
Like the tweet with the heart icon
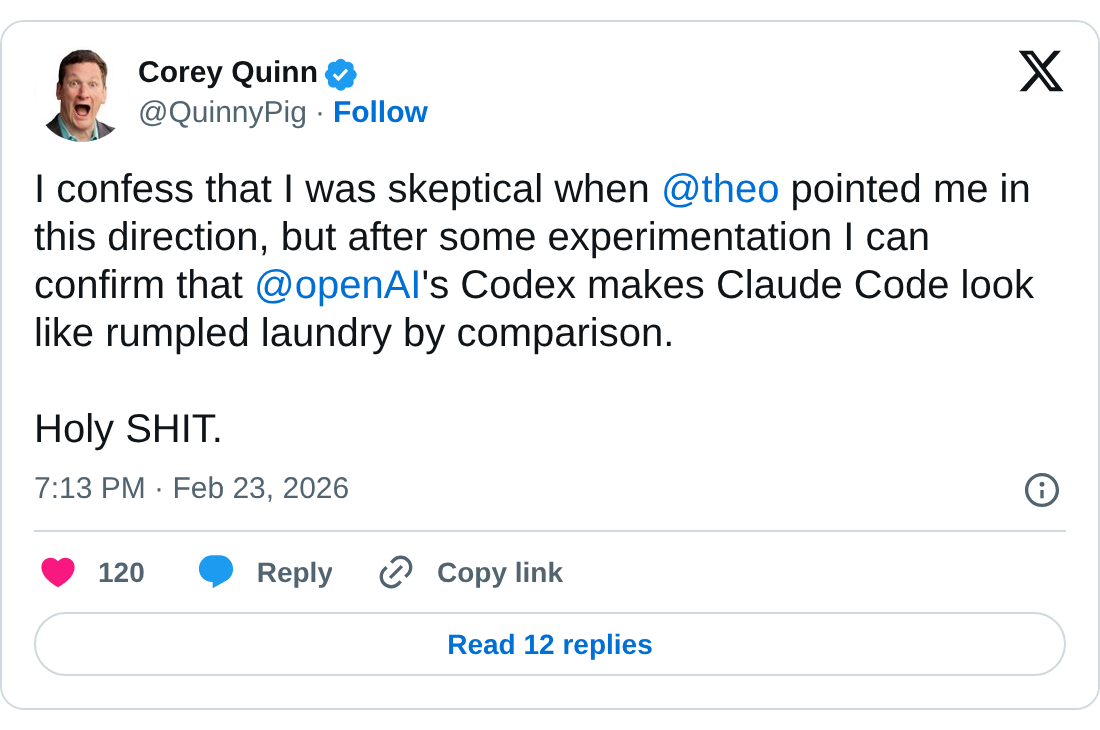click(x=58, y=573)
